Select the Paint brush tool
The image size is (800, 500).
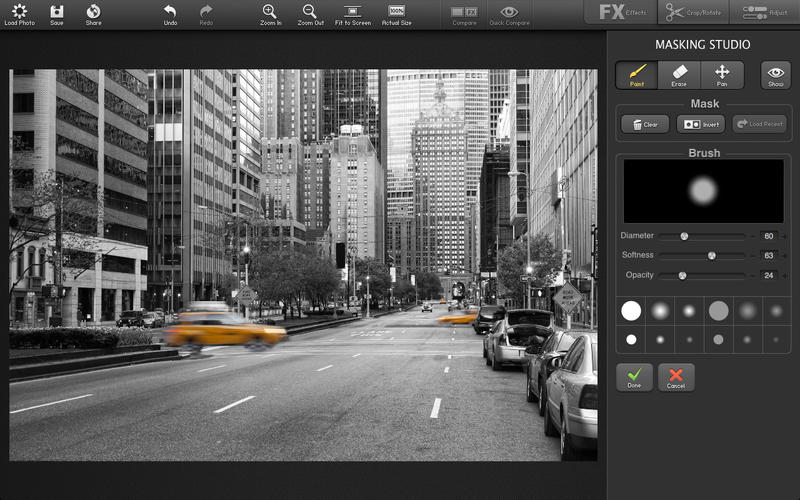636,75
